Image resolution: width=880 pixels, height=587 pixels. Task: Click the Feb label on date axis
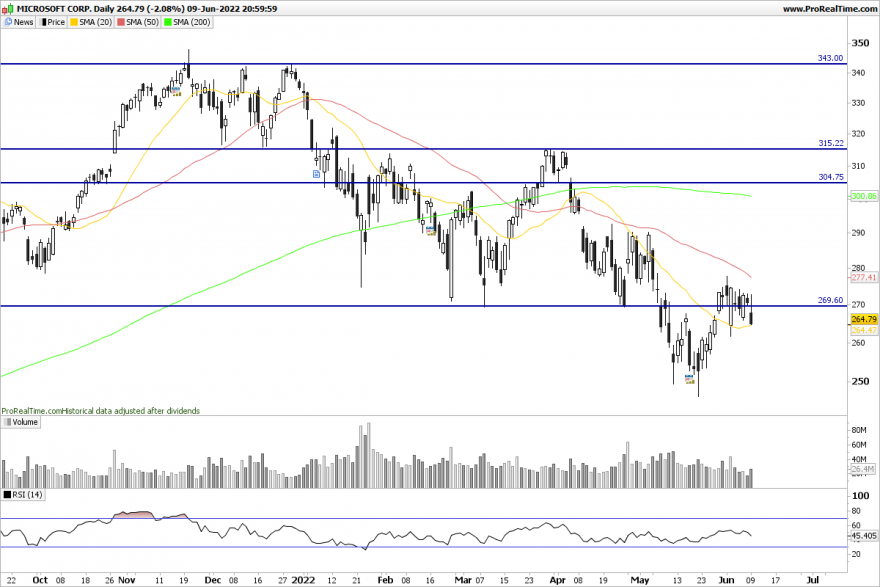point(385,580)
